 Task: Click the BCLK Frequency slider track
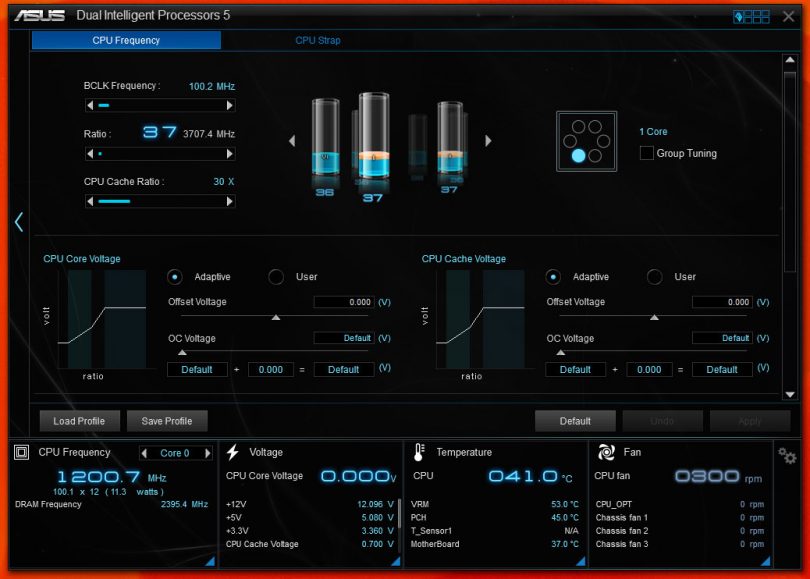pyautogui.click(x=160, y=105)
